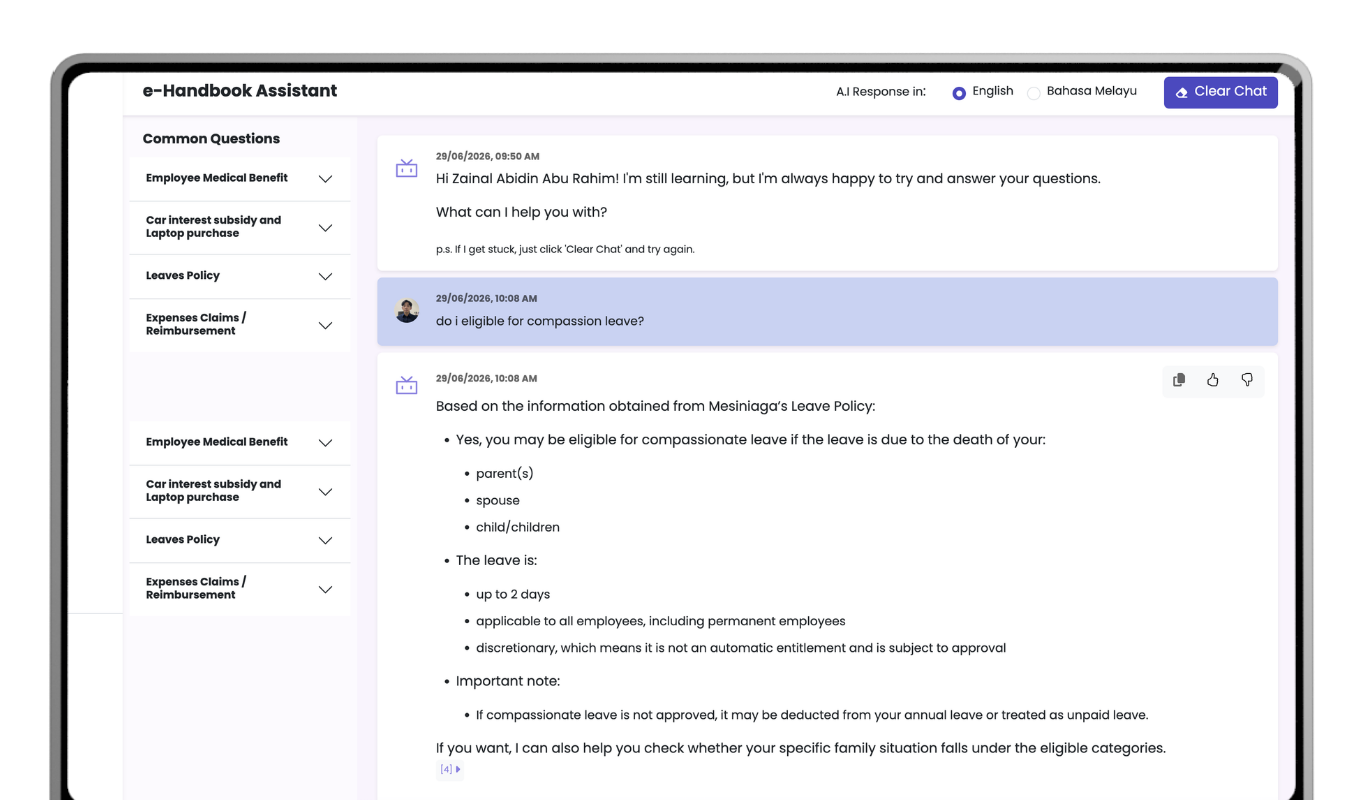
Task: Clear the chat with the Clear Chat button
Action: (1221, 92)
